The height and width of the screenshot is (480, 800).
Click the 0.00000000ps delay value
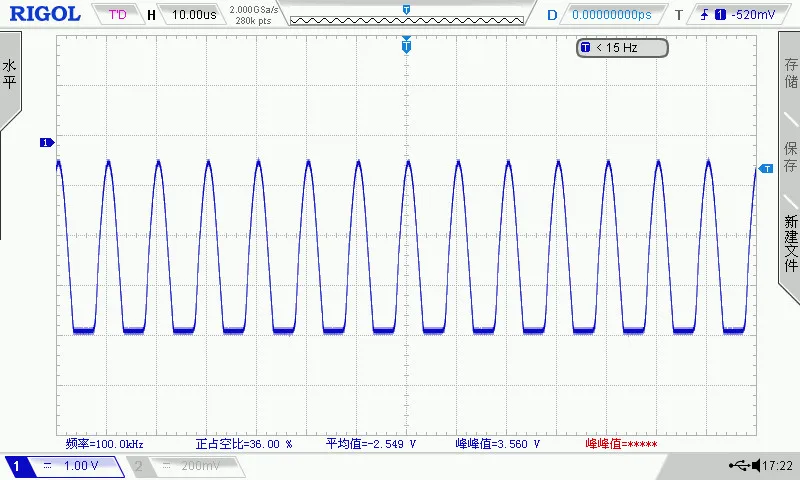pyautogui.click(x=612, y=15)
